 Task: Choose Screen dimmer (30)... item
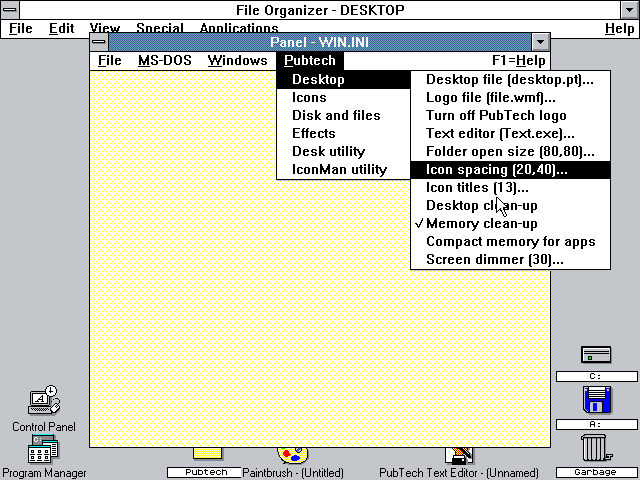coord(510,260)
